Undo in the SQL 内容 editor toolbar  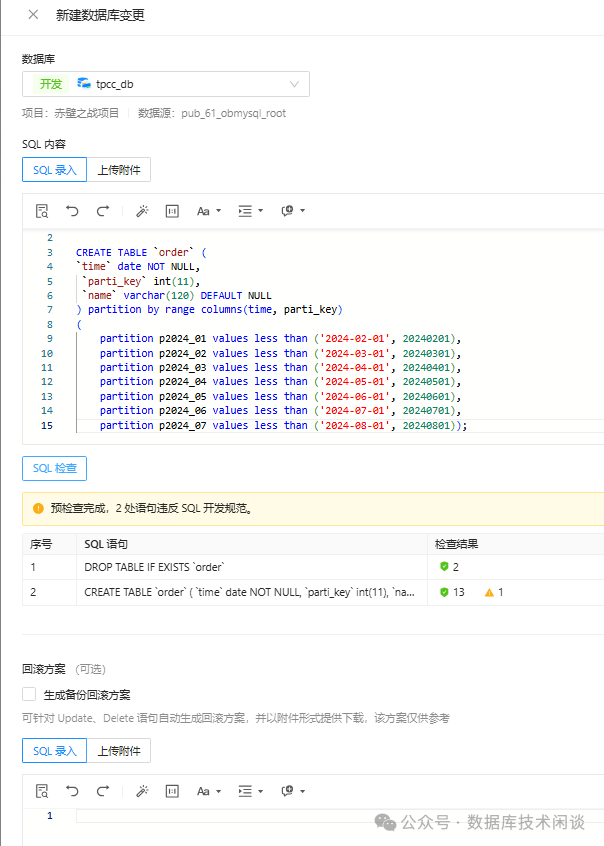coord(72,211)
